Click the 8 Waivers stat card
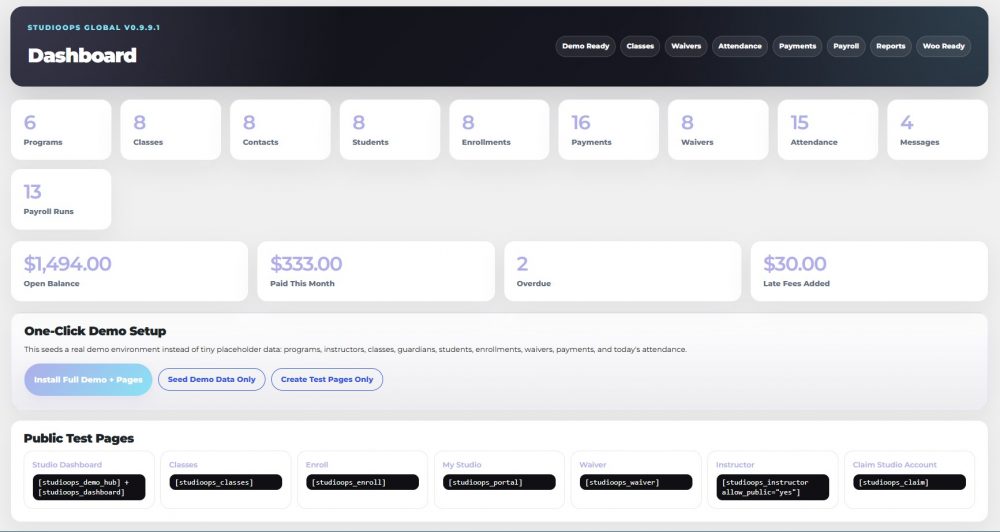Screen dimensions: 1000x532 pyautogui.click(x=719, y=129)
